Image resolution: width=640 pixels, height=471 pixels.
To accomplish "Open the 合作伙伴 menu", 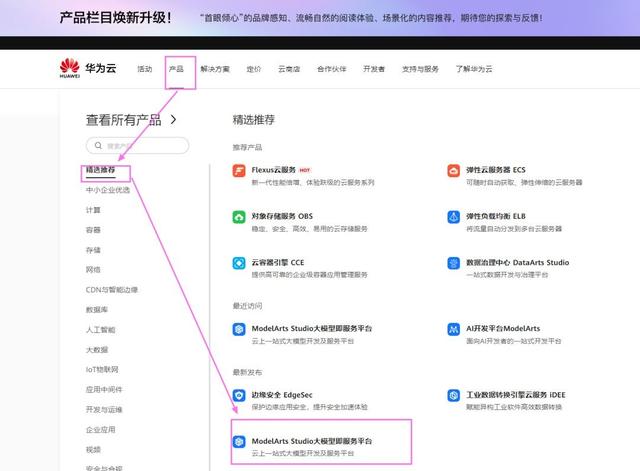I will pos(332,69).
